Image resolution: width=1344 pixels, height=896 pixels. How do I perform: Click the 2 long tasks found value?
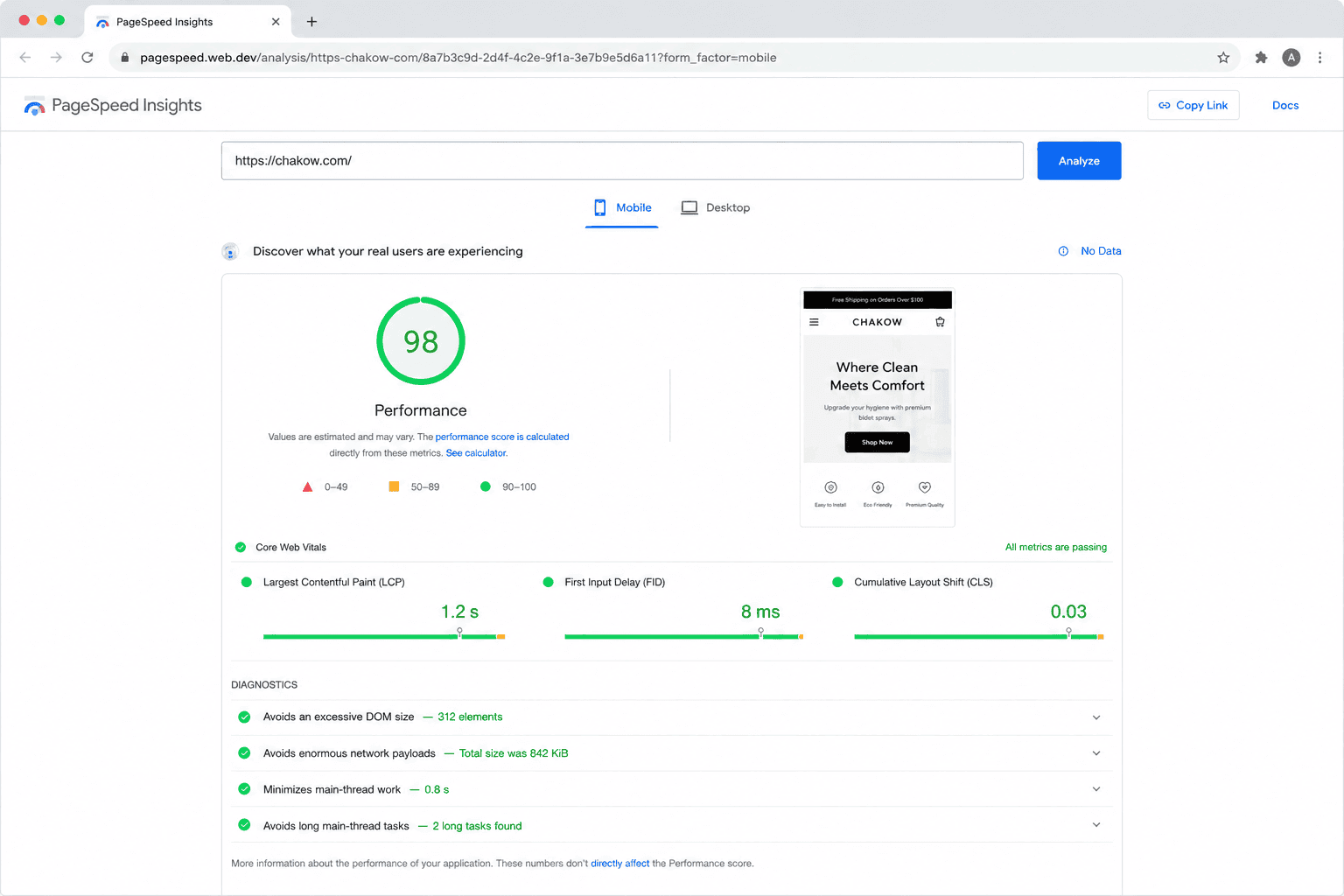(477, 826)
